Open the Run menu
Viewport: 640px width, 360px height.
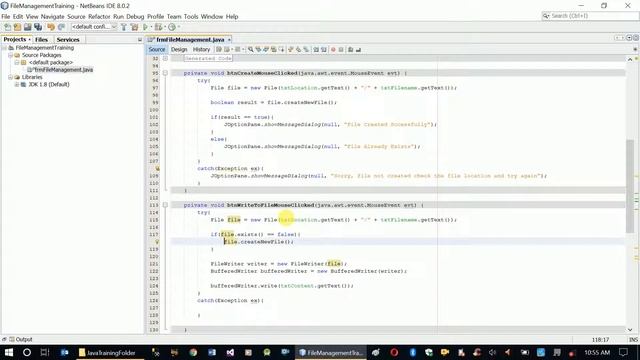point(118,16)
